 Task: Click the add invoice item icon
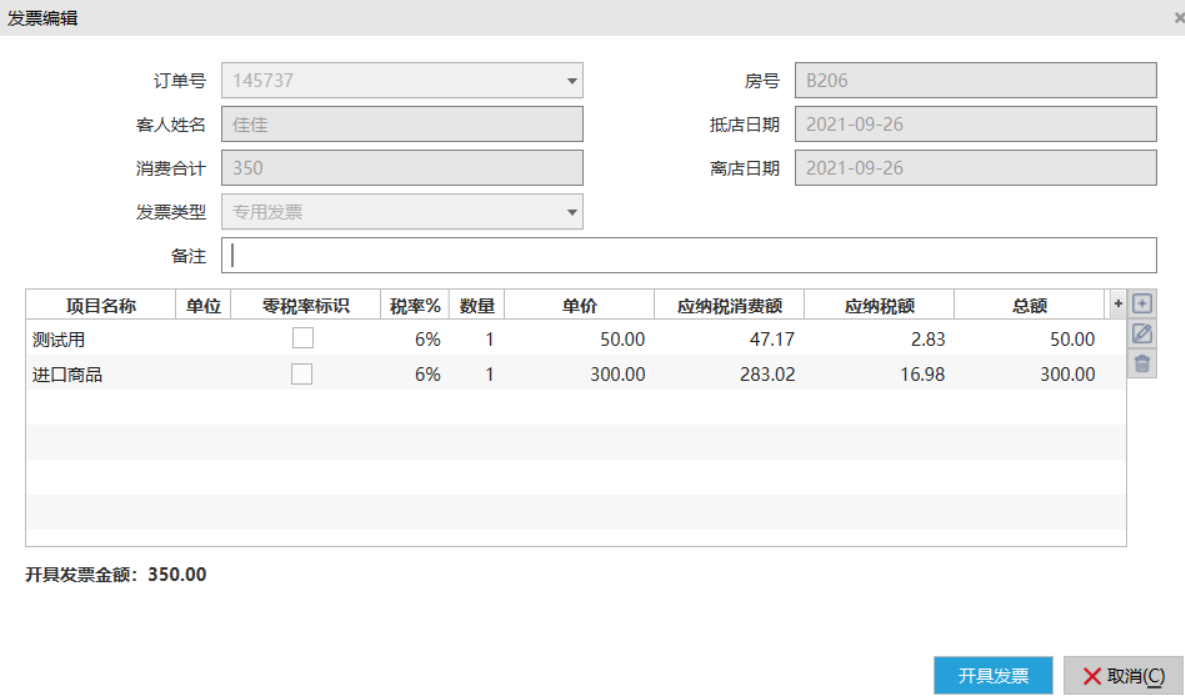(1142, 304)
